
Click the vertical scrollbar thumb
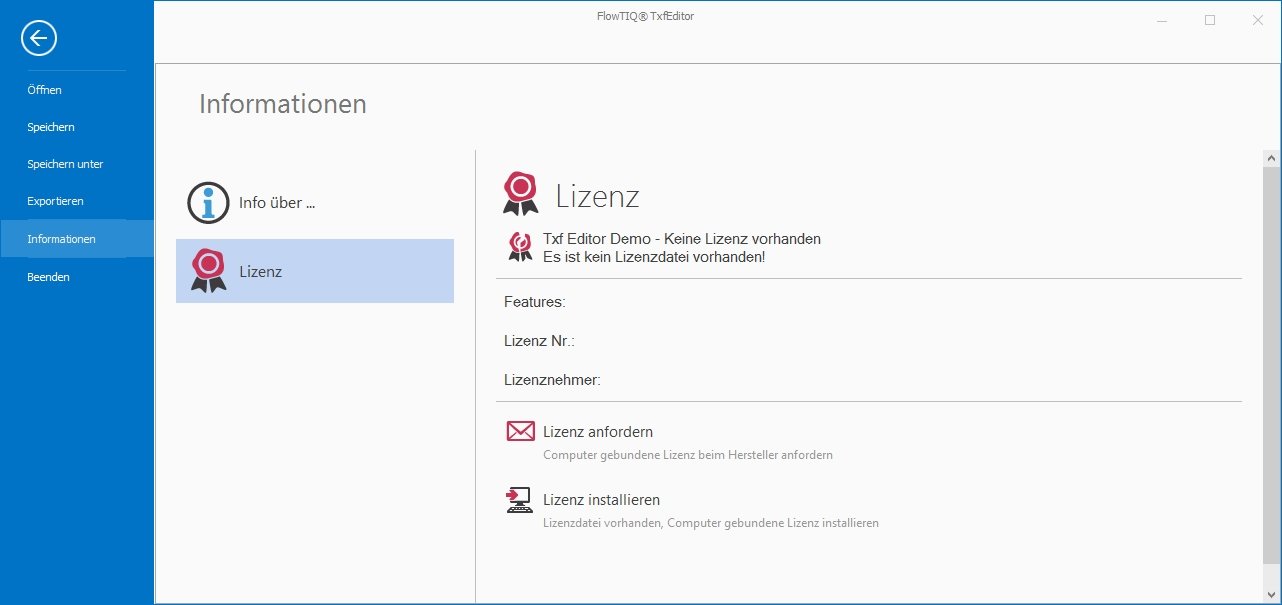(1272, 365)
